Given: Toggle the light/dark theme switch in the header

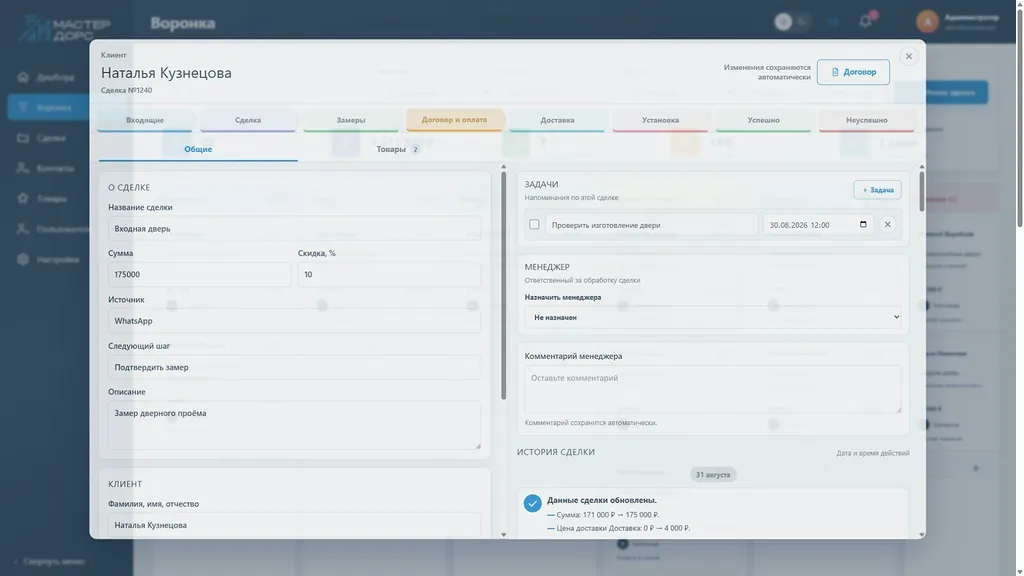Looking at the screenshot, I should tap(792, 22).
